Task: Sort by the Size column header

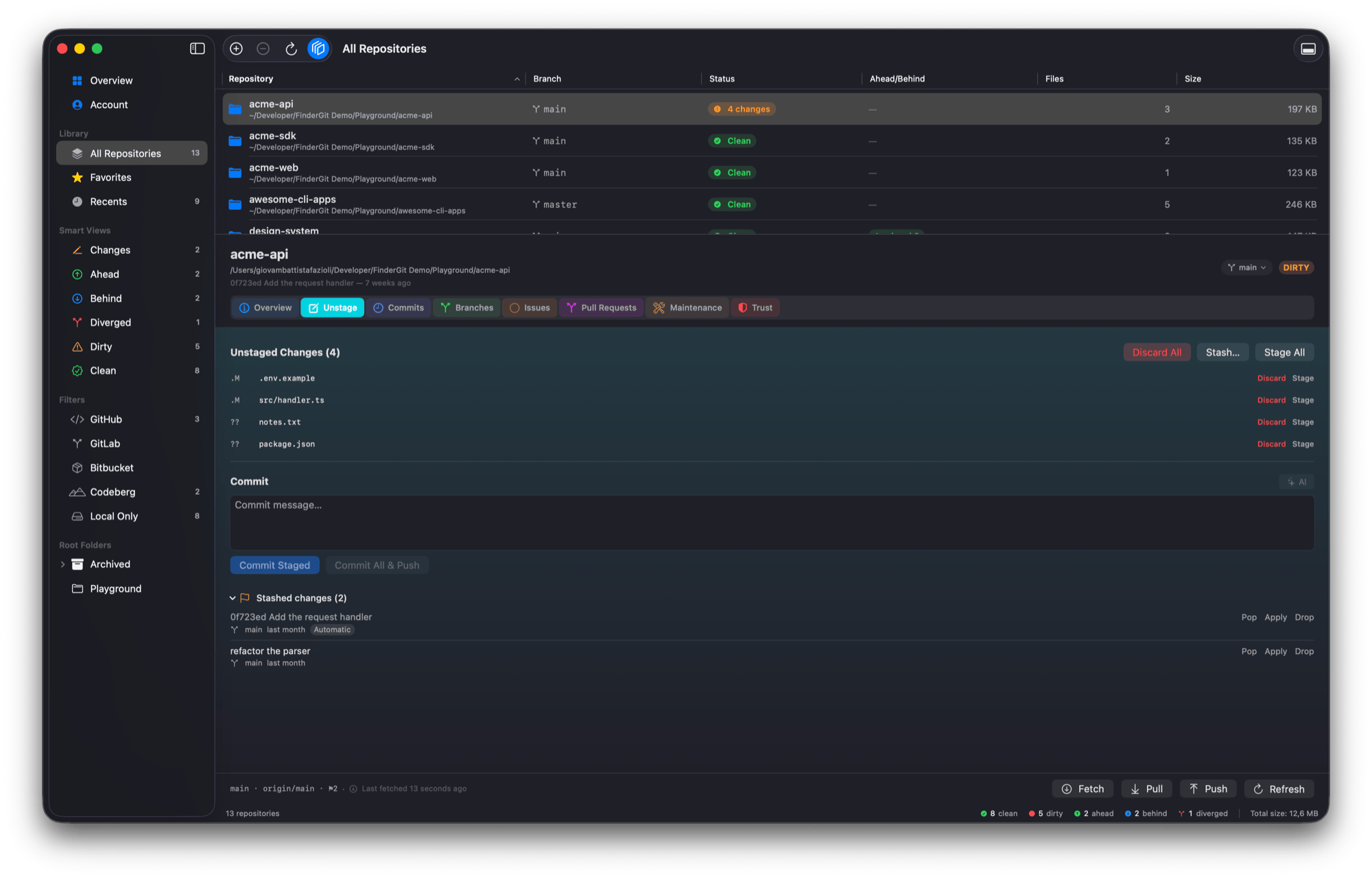Action: tap(1250, 79)
